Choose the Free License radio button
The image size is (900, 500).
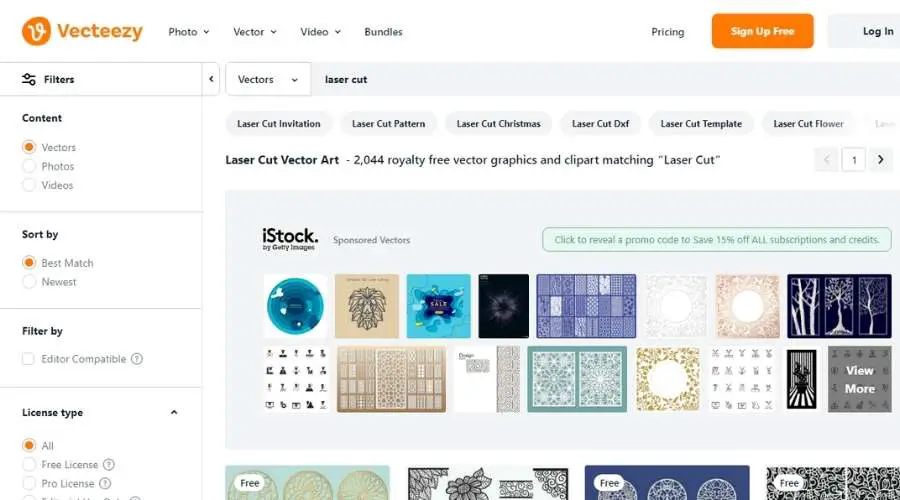29,464
